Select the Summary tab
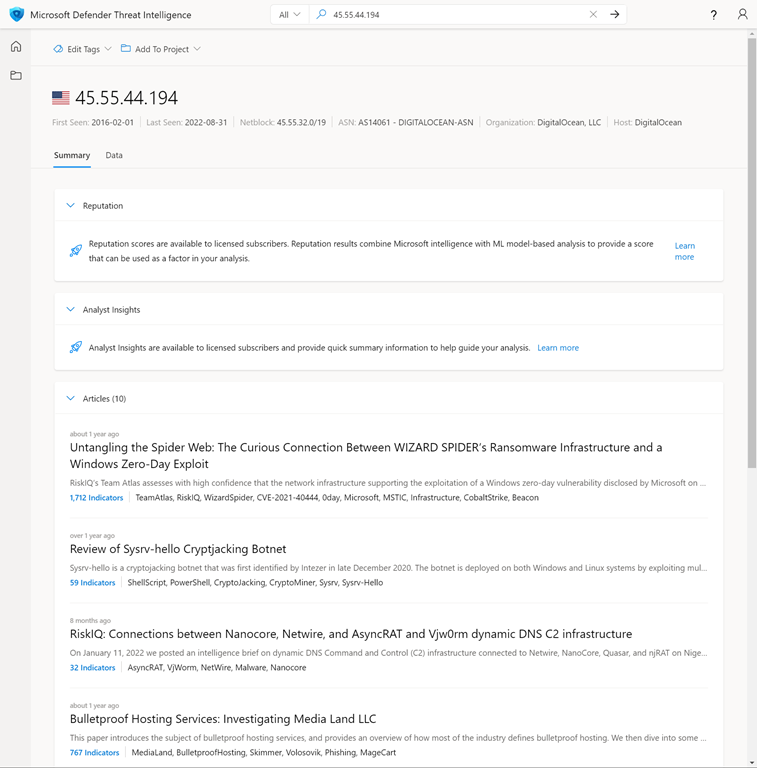The image size is (757, 768). point(72,156)
